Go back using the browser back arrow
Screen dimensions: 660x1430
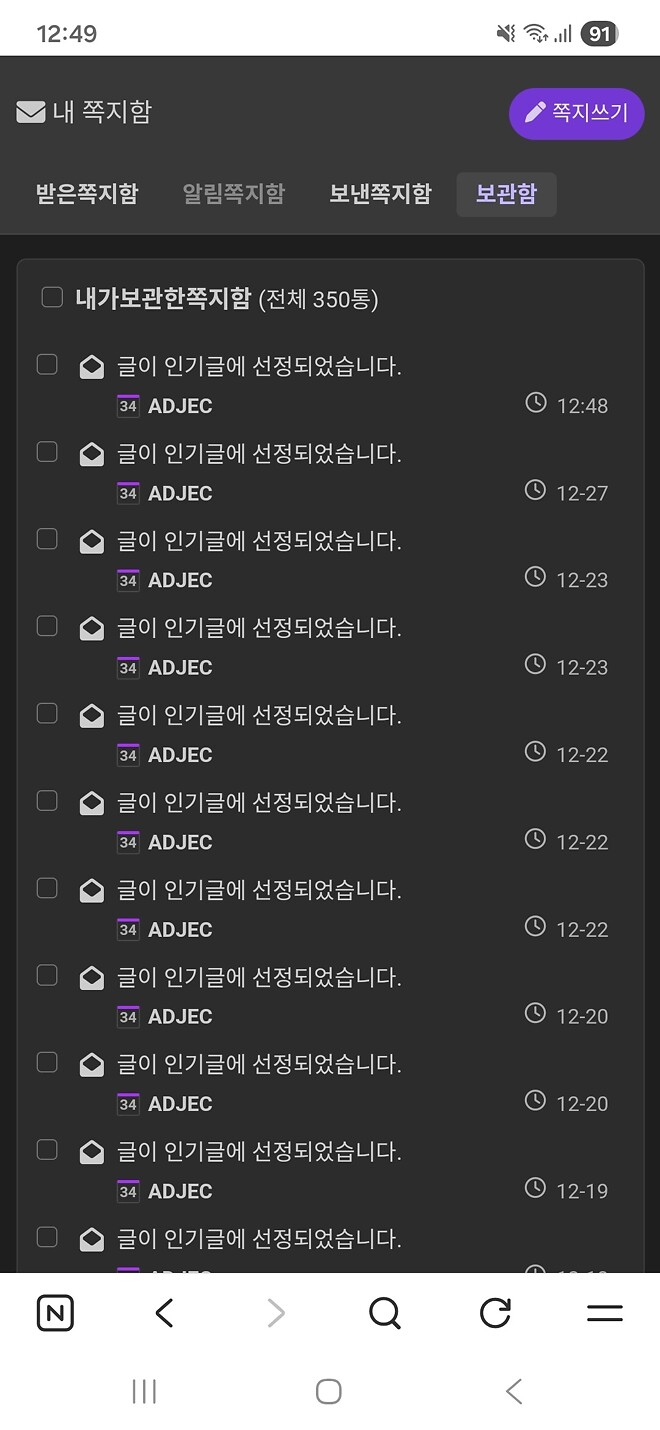pos(165,1313)
